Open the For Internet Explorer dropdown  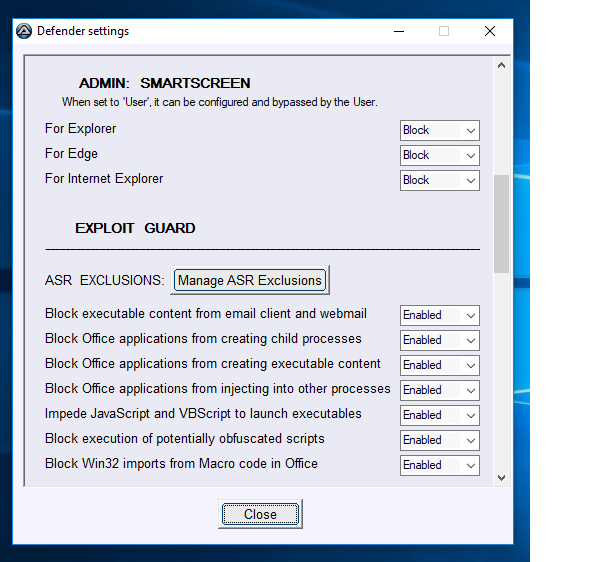tap(440, 181)
